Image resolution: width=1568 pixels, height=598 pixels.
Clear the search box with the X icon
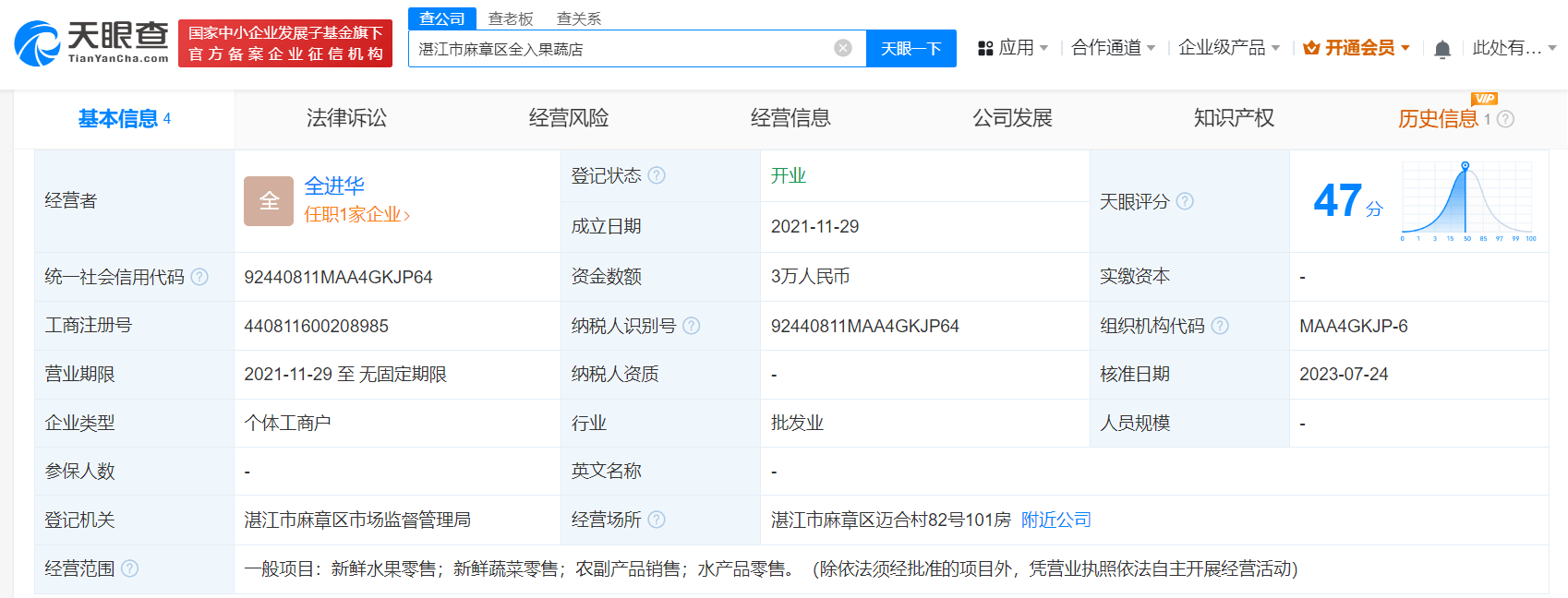[x=842, y=48]
